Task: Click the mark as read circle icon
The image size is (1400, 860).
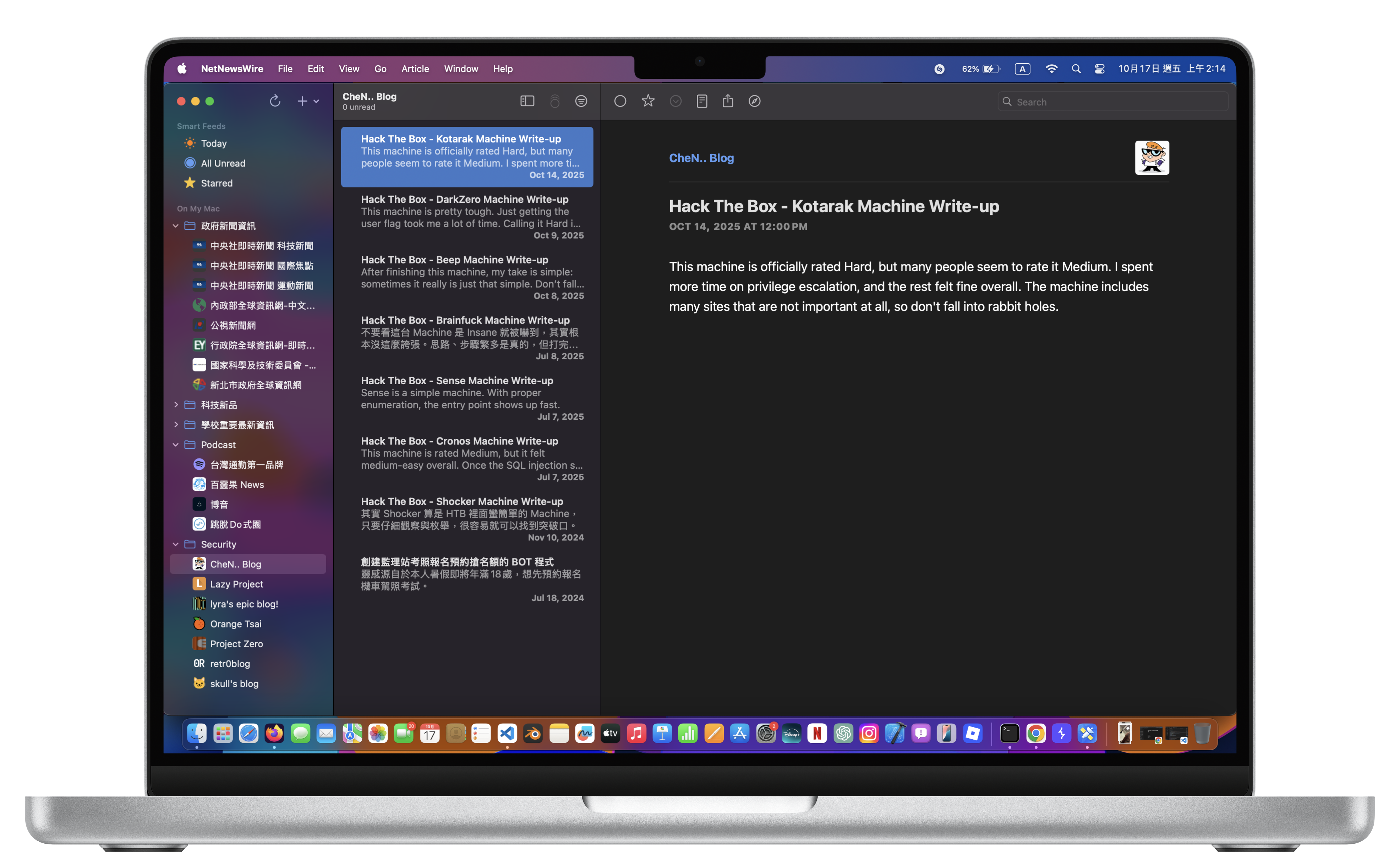Action: coord(620,101)
